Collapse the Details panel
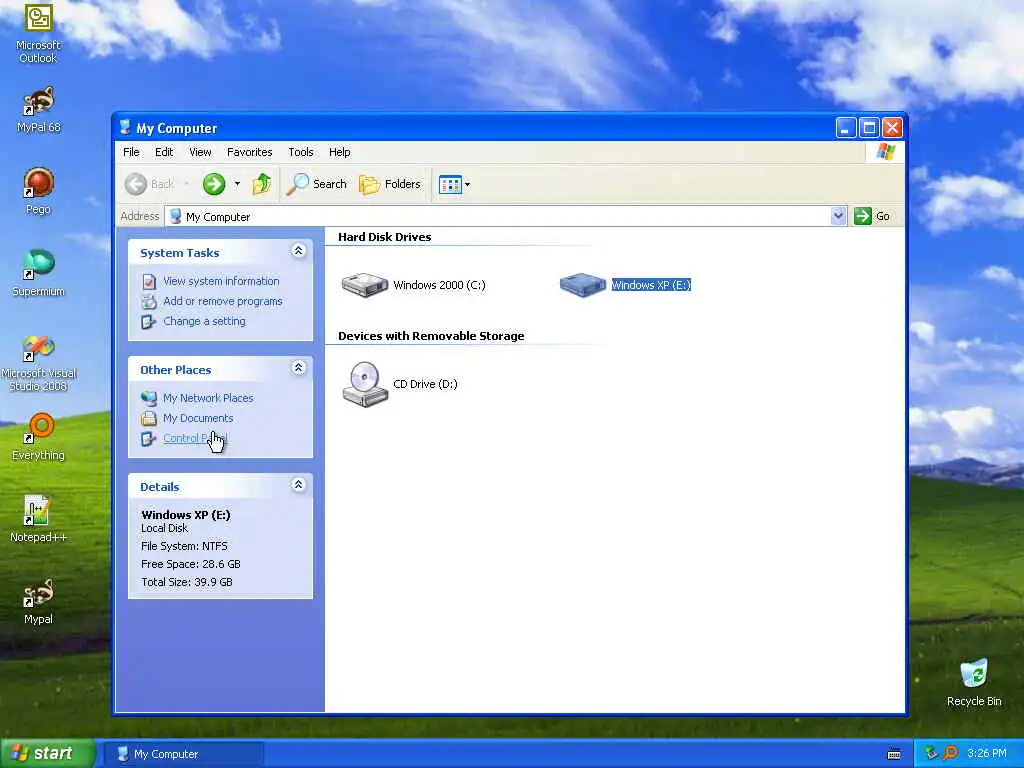Image resolution: width=1024 pixels, height=768 pixels. point(298,485)
